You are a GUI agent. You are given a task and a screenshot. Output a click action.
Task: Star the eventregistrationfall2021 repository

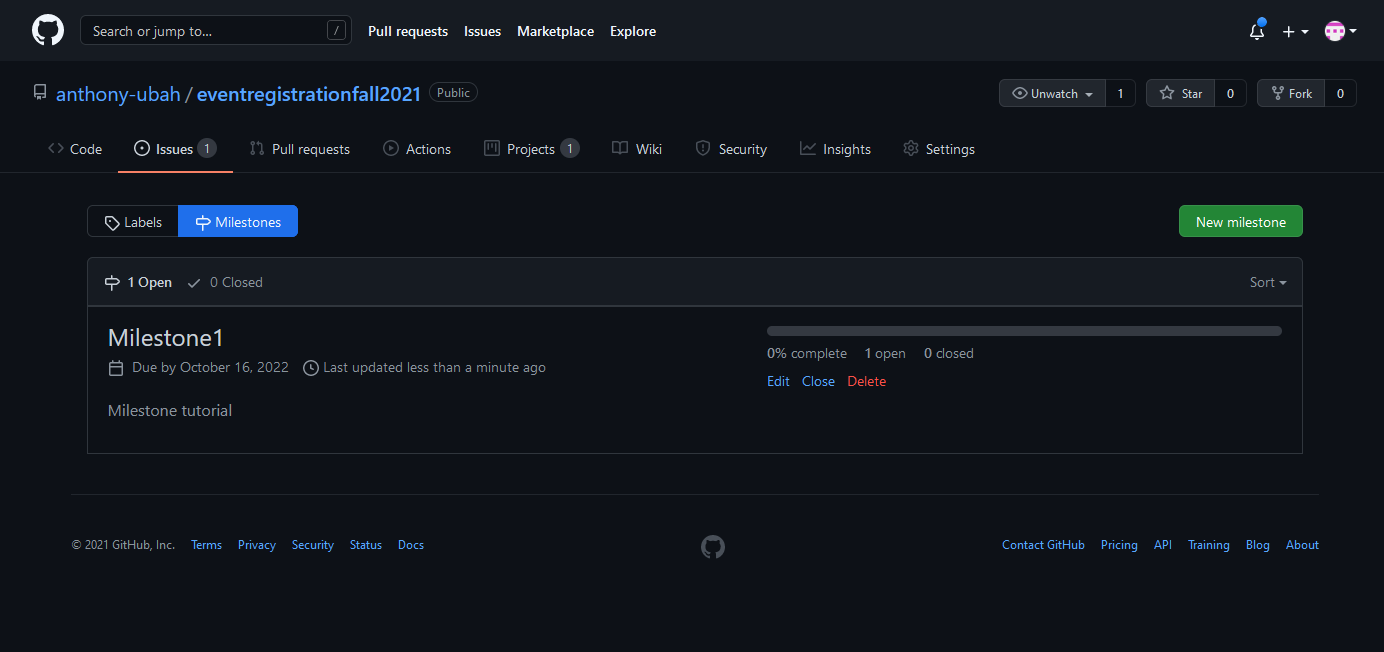(1181, 93)
